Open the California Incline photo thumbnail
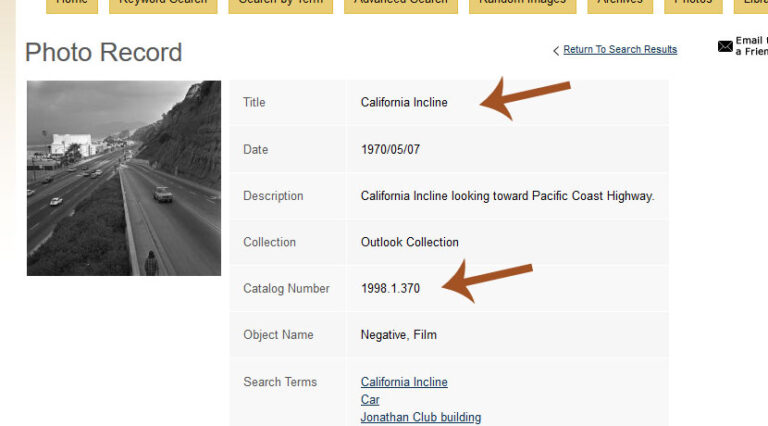Viewport: 768px width, 426px height. click(124, 178)
